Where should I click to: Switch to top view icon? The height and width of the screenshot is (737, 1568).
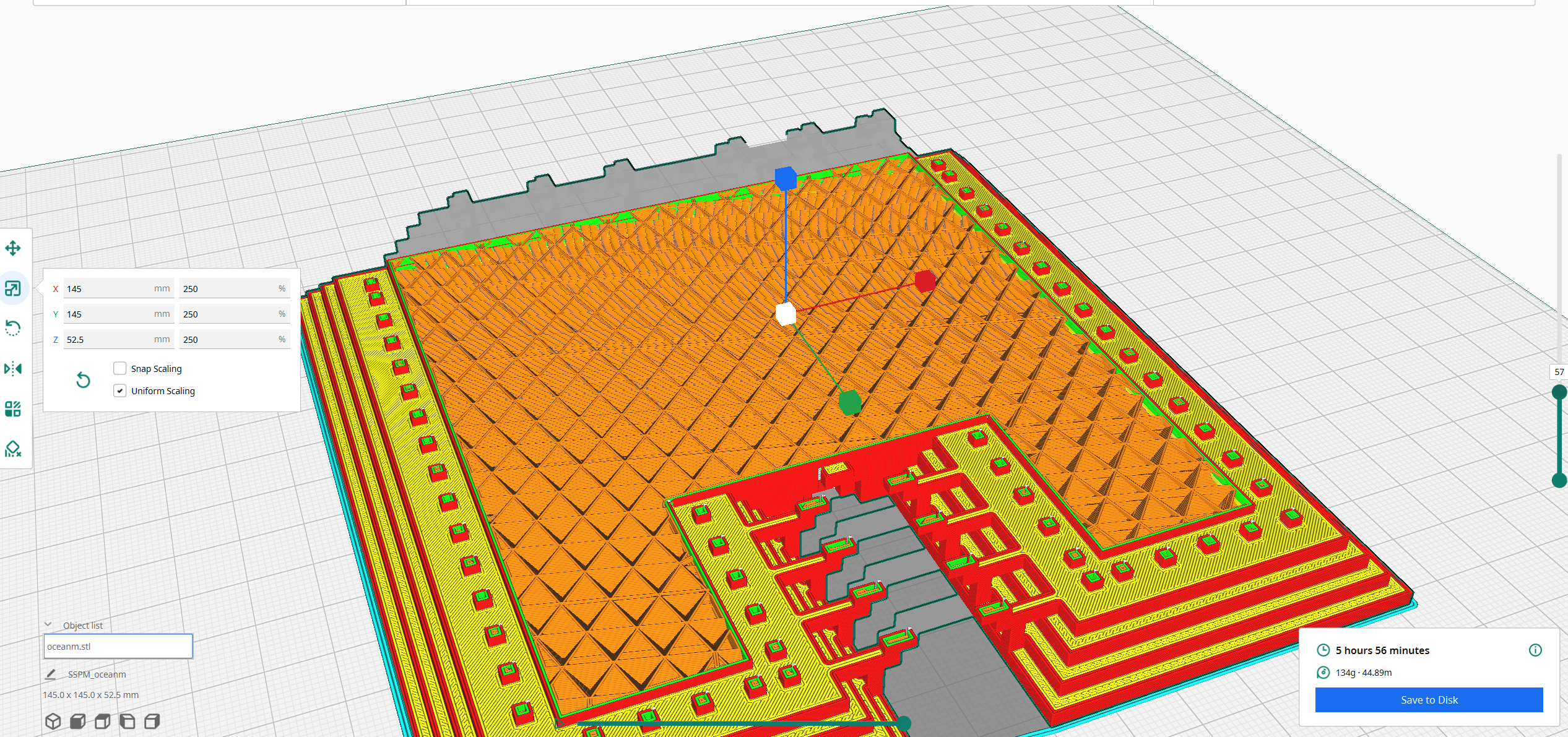pyautogui.click(x=103, y=722)
